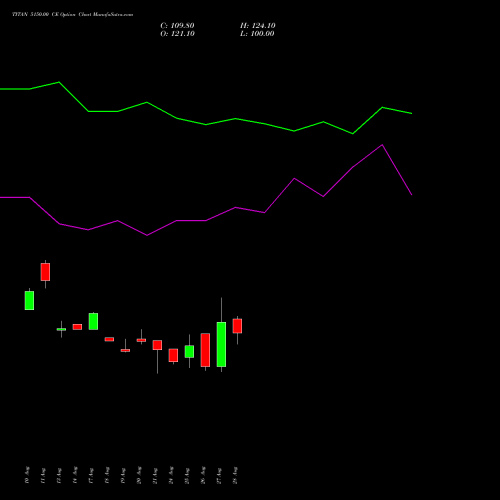Click the last red candlestick for 28 Aug
Screen dimensions: 500x500
[237, 326]
